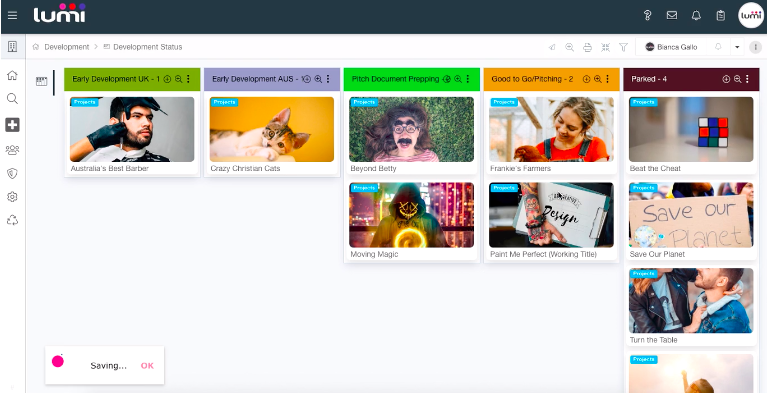Zoom the Pitch Document Prepping column
The image size is (768, 404).
tap(458, 79)
